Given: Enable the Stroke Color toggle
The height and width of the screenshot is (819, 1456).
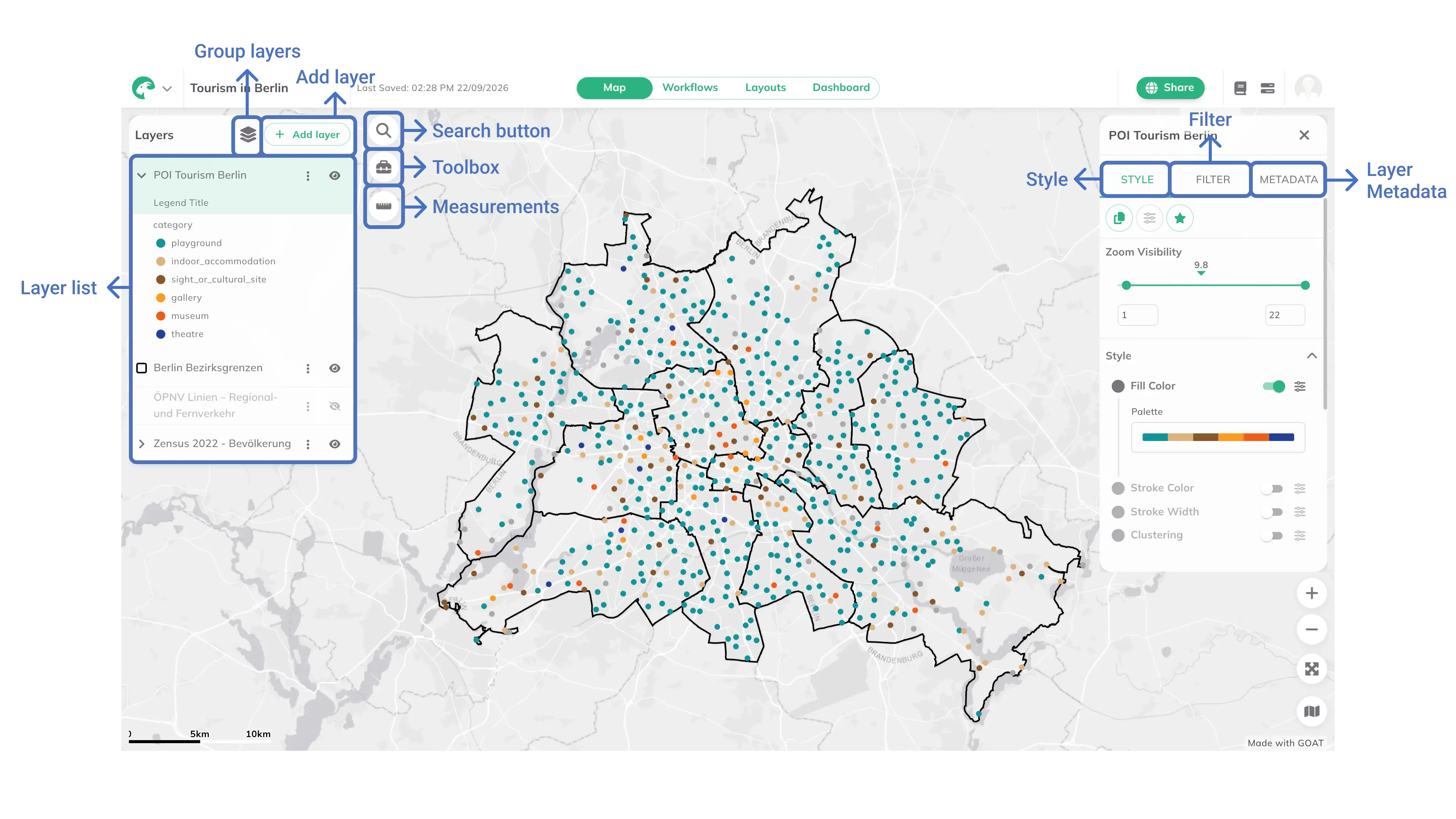Looking at the screenshot, I should pyautogui.click(x=1272, y=488).
